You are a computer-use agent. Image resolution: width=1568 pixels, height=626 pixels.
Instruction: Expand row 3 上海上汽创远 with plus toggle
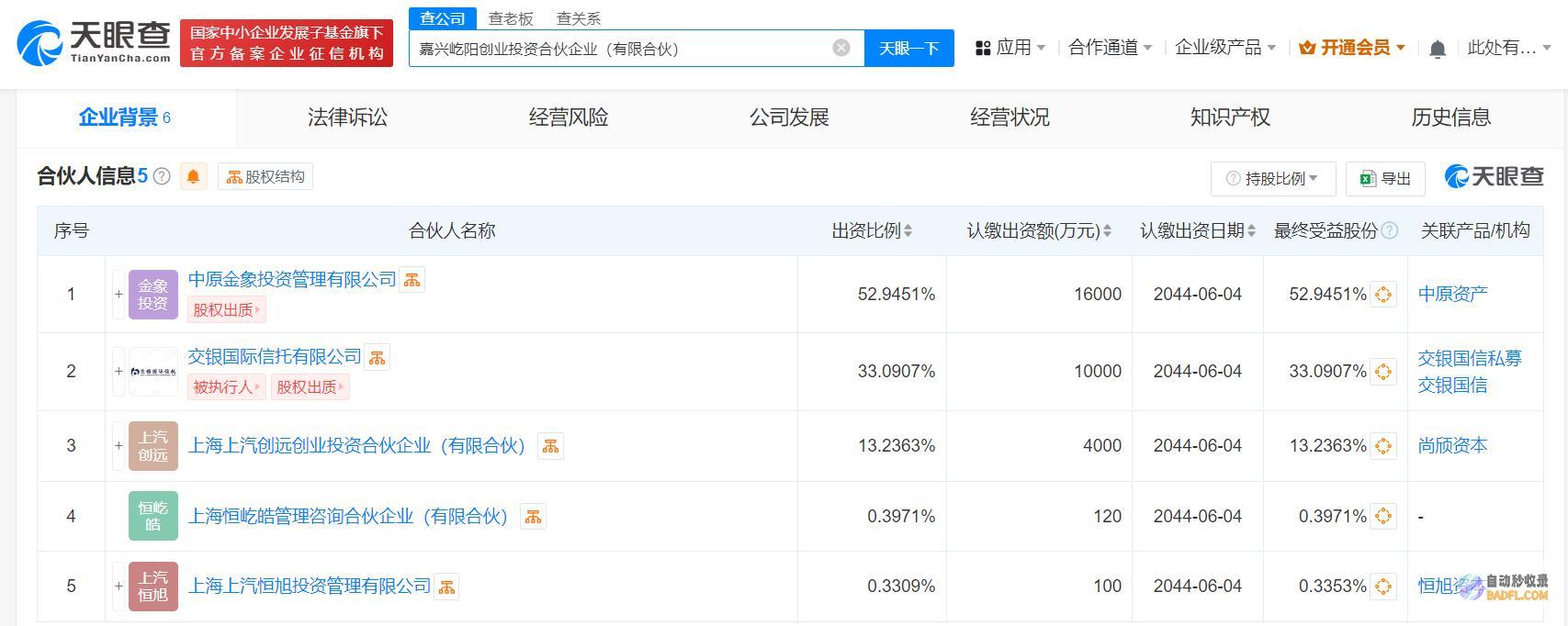[118, 446]
